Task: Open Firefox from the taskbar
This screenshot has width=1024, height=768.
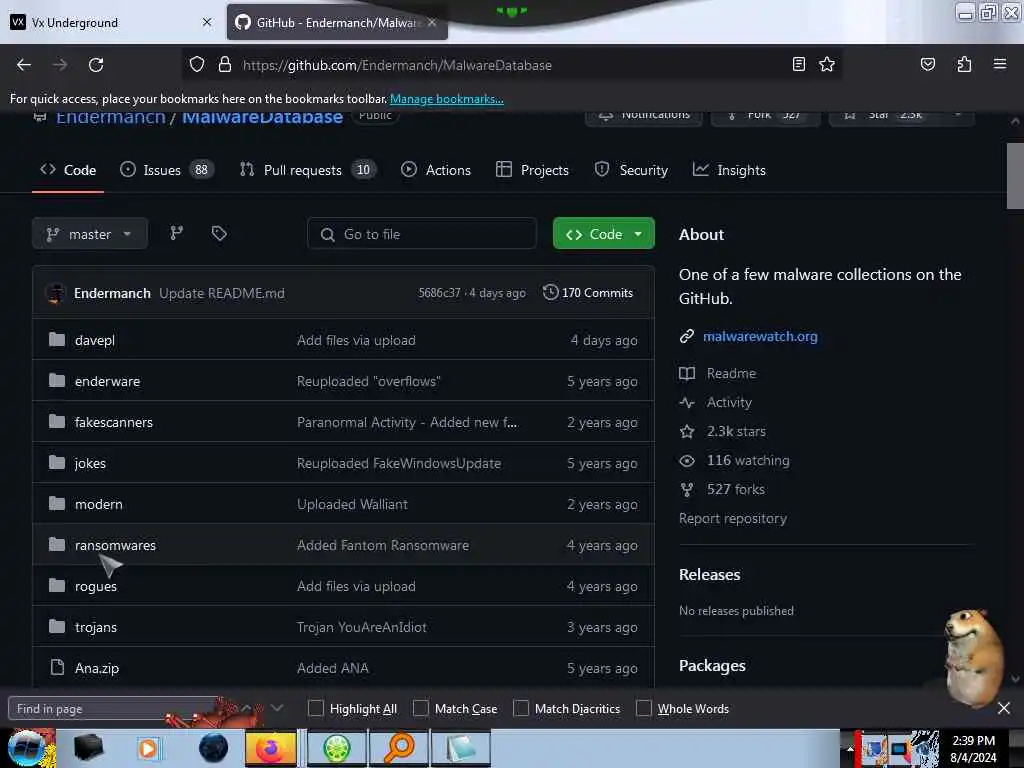Action: [270, 748]
